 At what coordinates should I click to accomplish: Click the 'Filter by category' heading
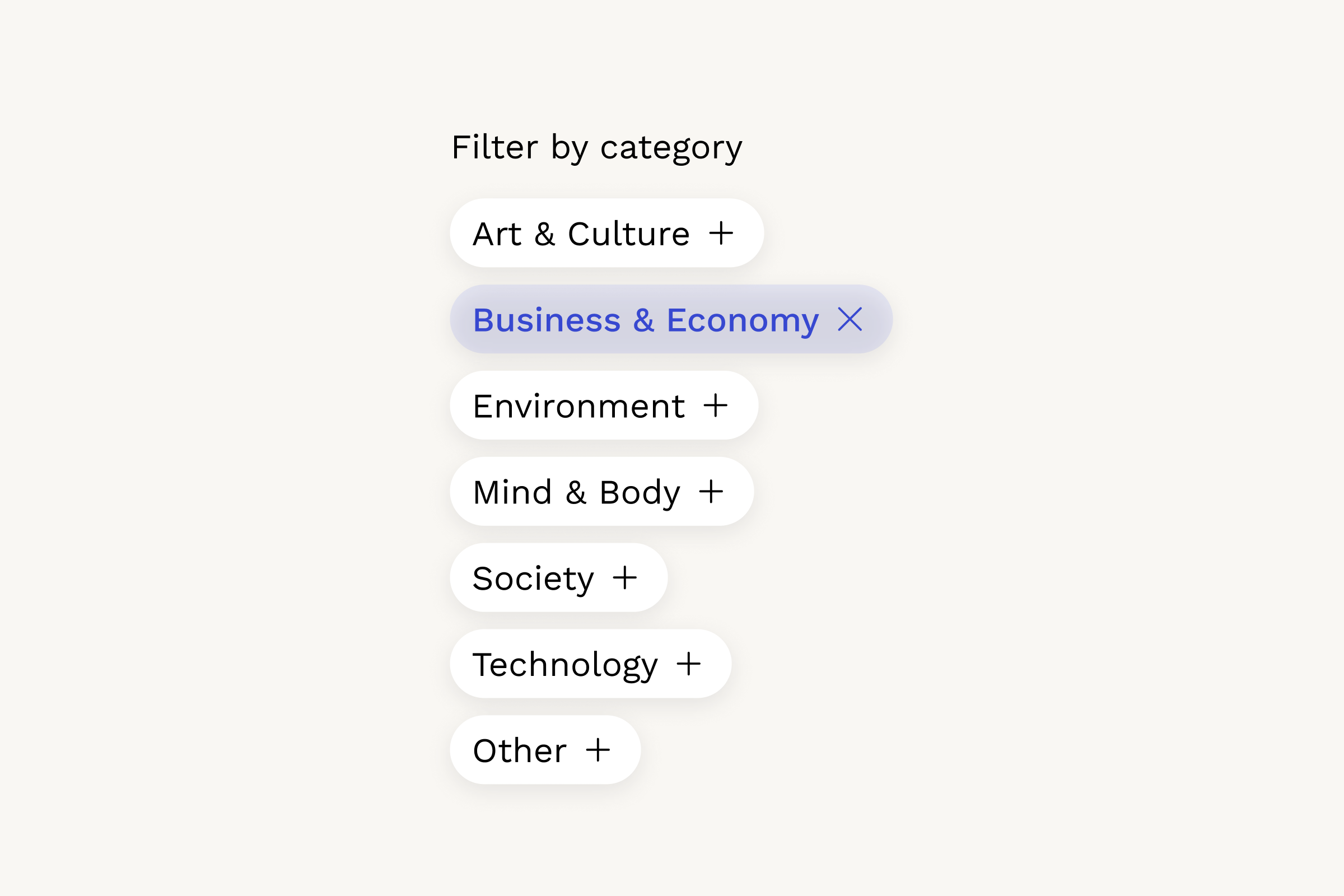(596, 148)
